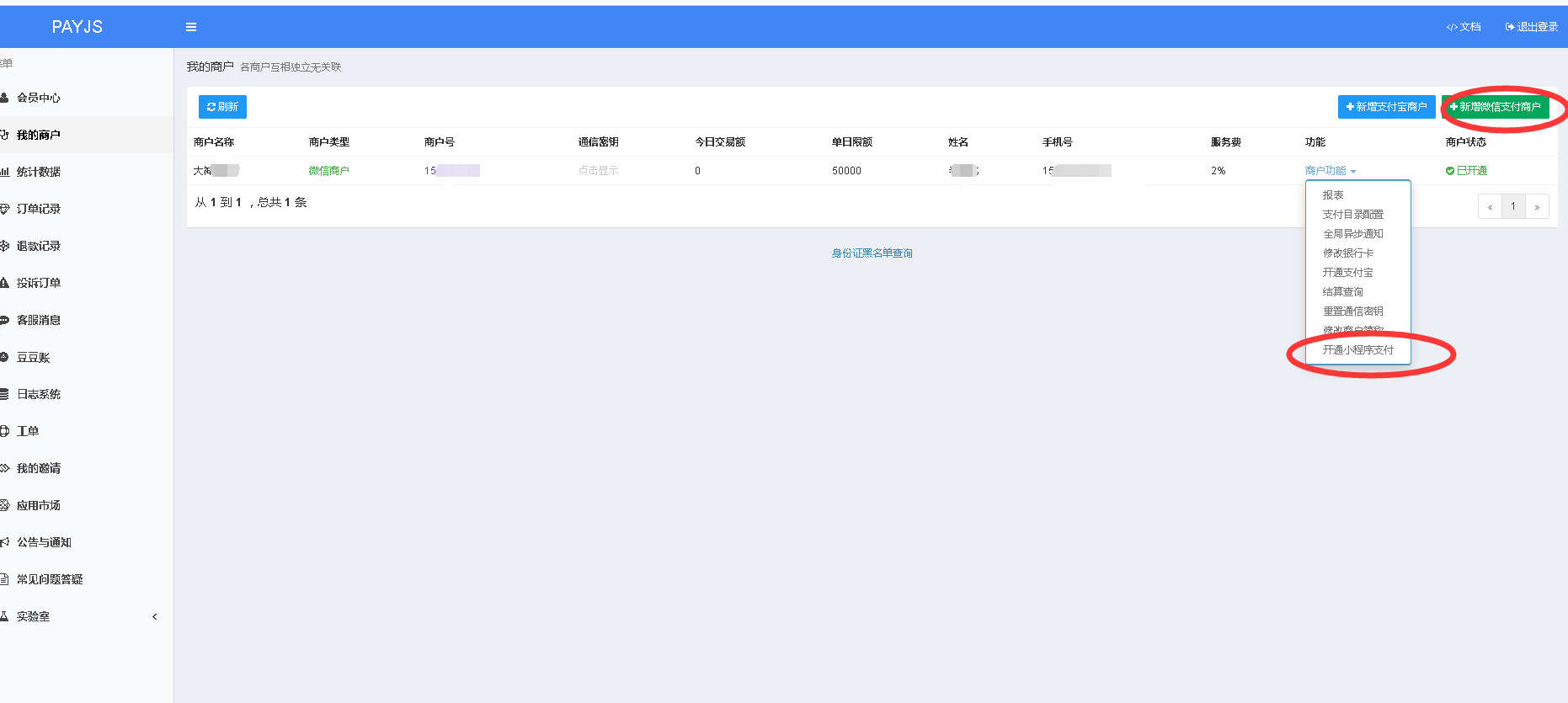Click the 2% service fee value
The image size is (1568, 703).
click(x=1219, y=171)
